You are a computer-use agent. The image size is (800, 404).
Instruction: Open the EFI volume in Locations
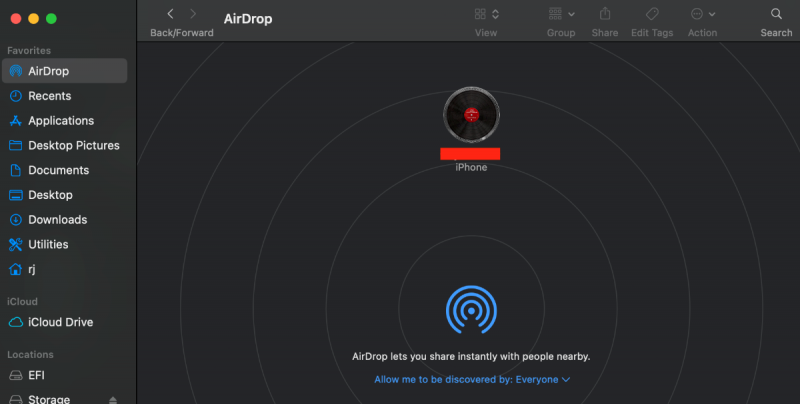(x=64, y=375)
